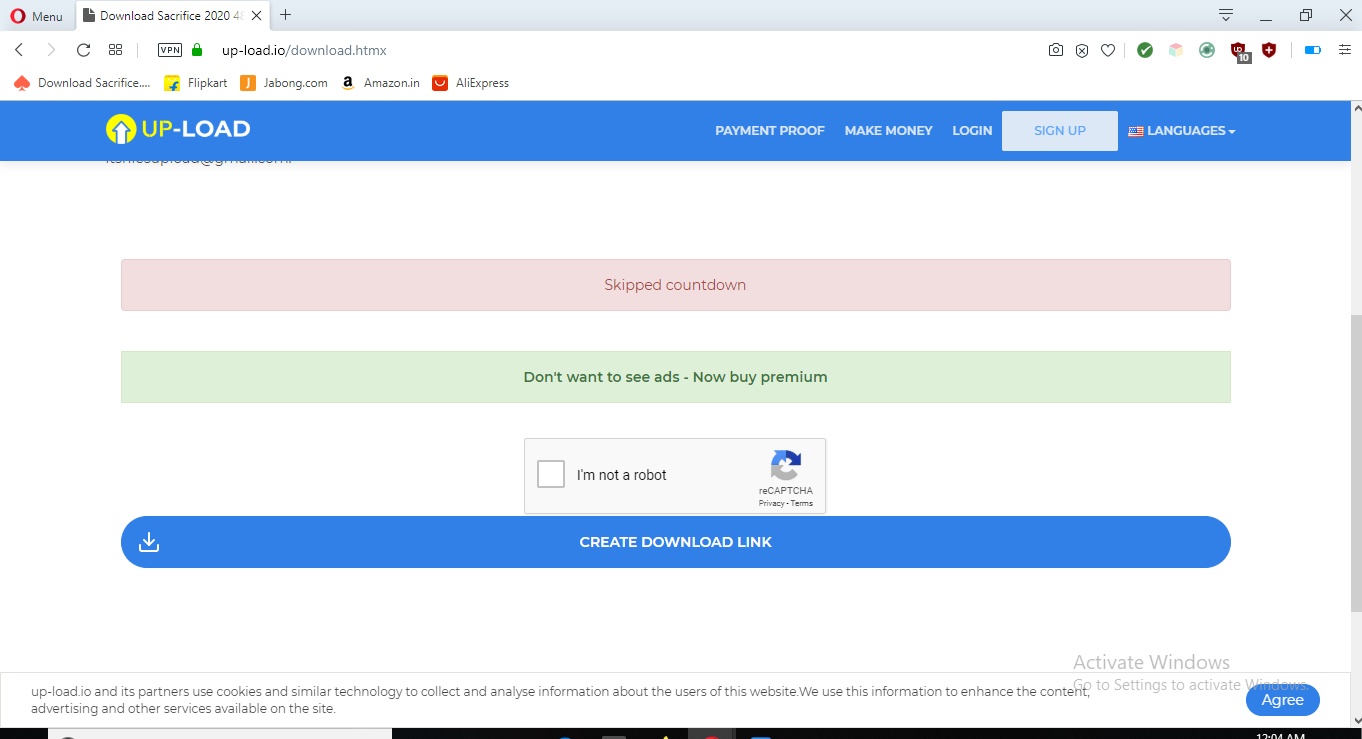The width and height of the screenshot is (1362, 739).
Task: Open the shield-block extension icon
Action: coord(1082,49)
